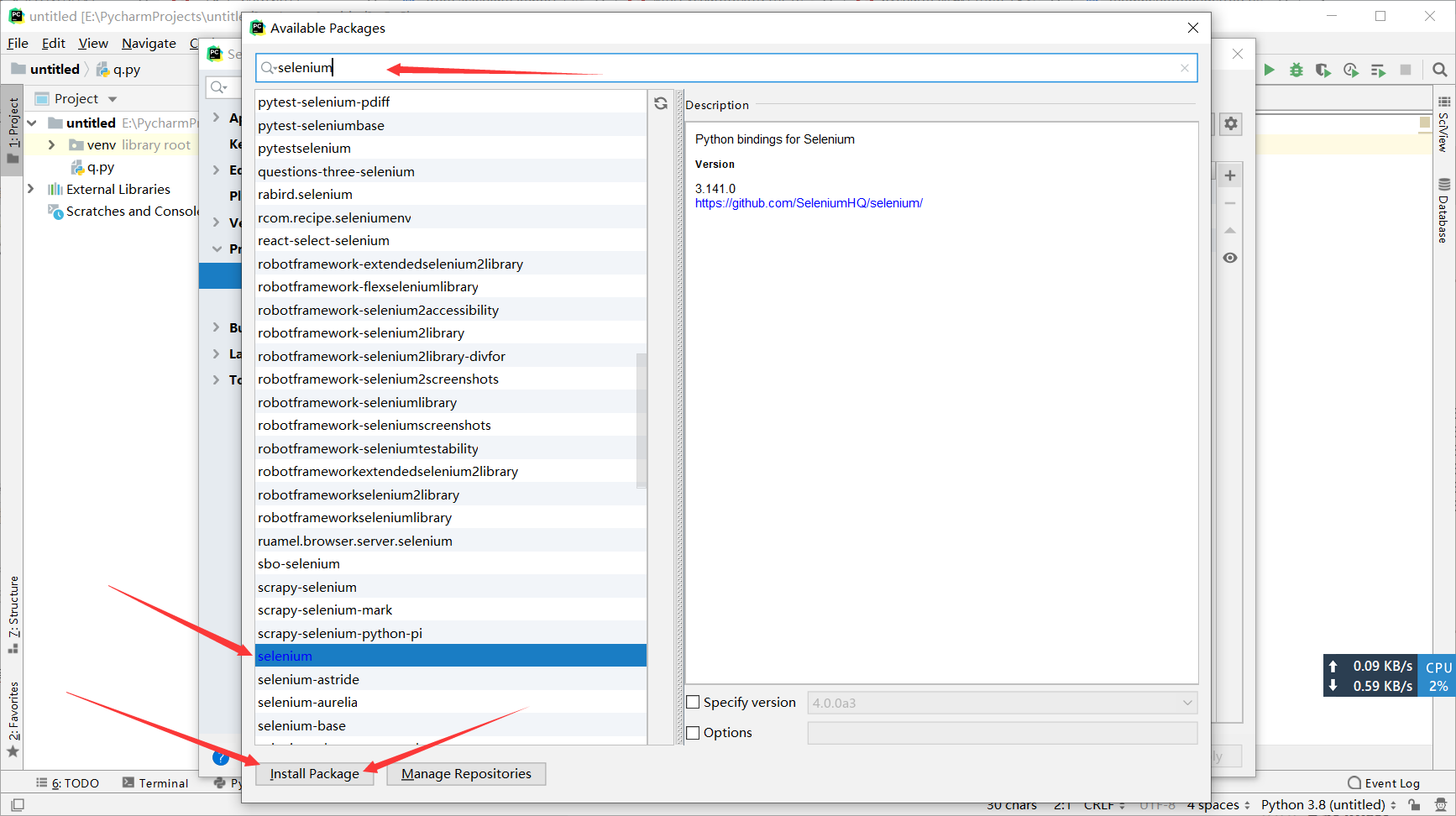Clear the selenium search text
The height and width of the screenshot is (816, 1456).
[x=1185, y=68]
